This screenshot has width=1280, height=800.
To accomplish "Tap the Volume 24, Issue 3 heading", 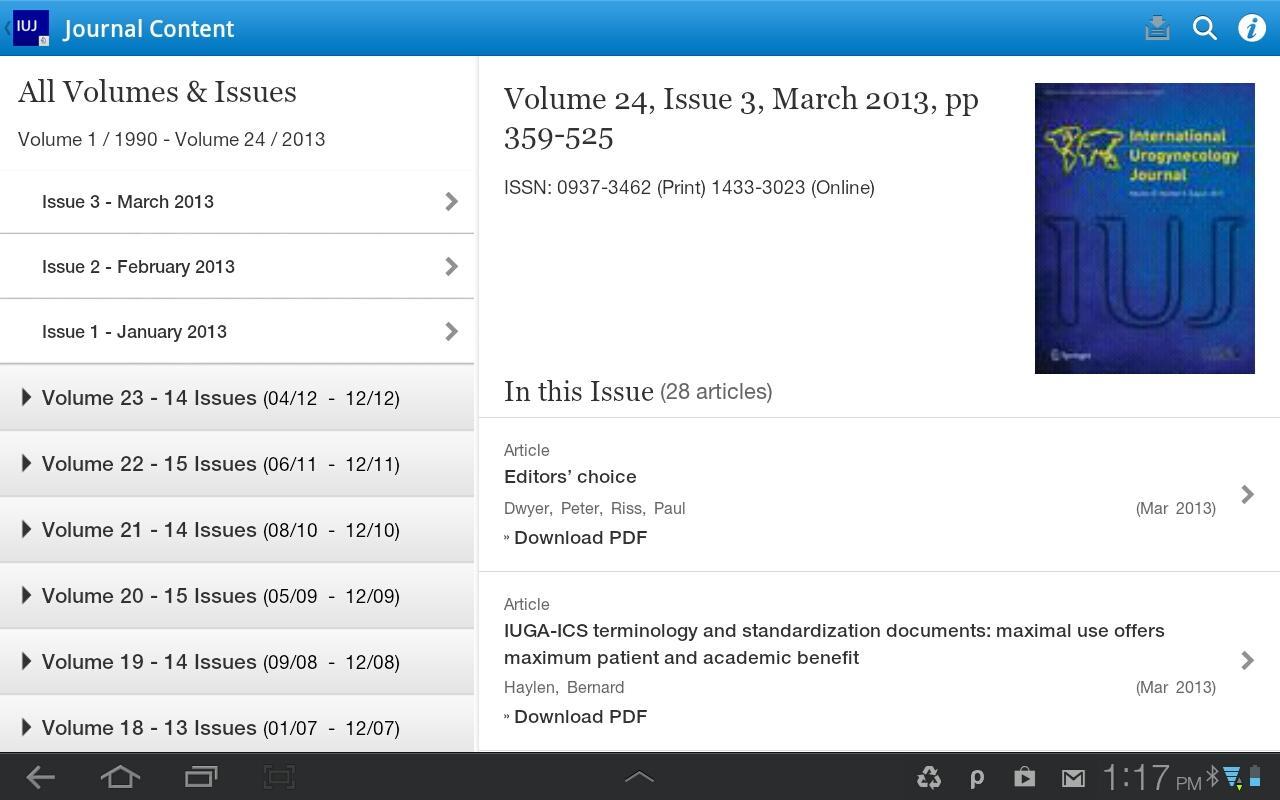I will point(741,117).
